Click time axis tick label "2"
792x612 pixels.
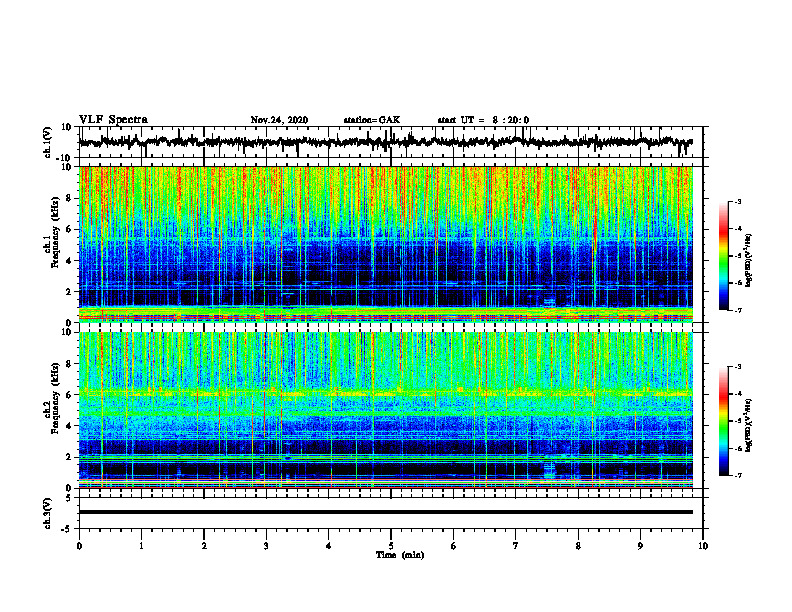coord(204,546)
